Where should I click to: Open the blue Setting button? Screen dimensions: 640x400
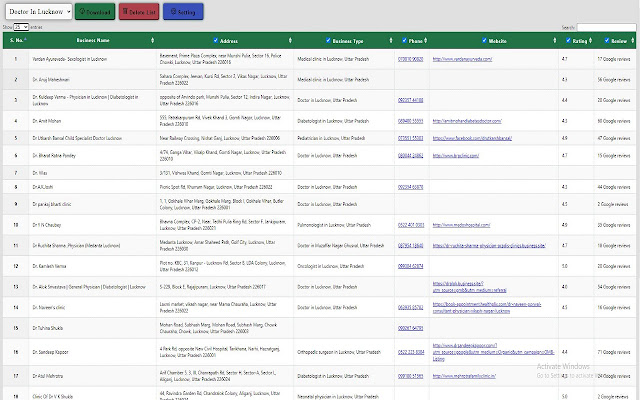(183, 12)
